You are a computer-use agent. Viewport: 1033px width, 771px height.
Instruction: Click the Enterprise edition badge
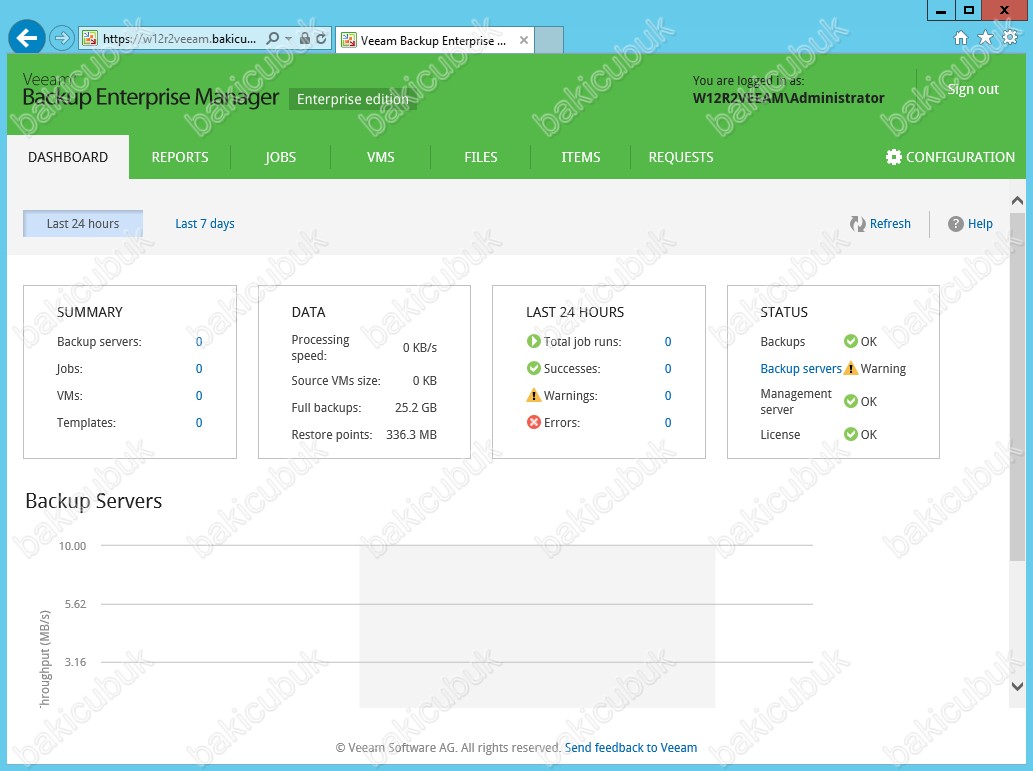pyautogui.click(x=352, y=99)
